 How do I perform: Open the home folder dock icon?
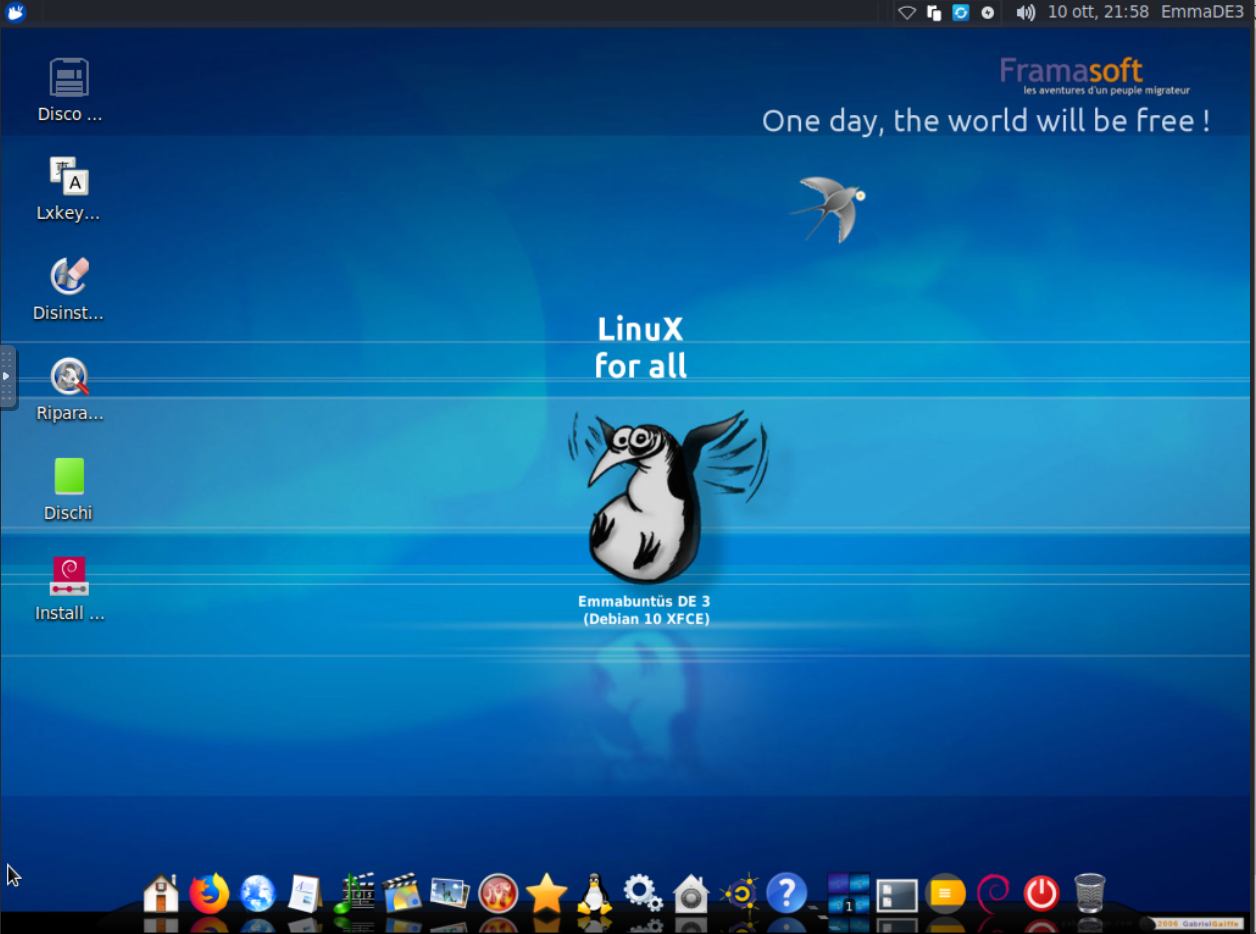click(161, 892)
